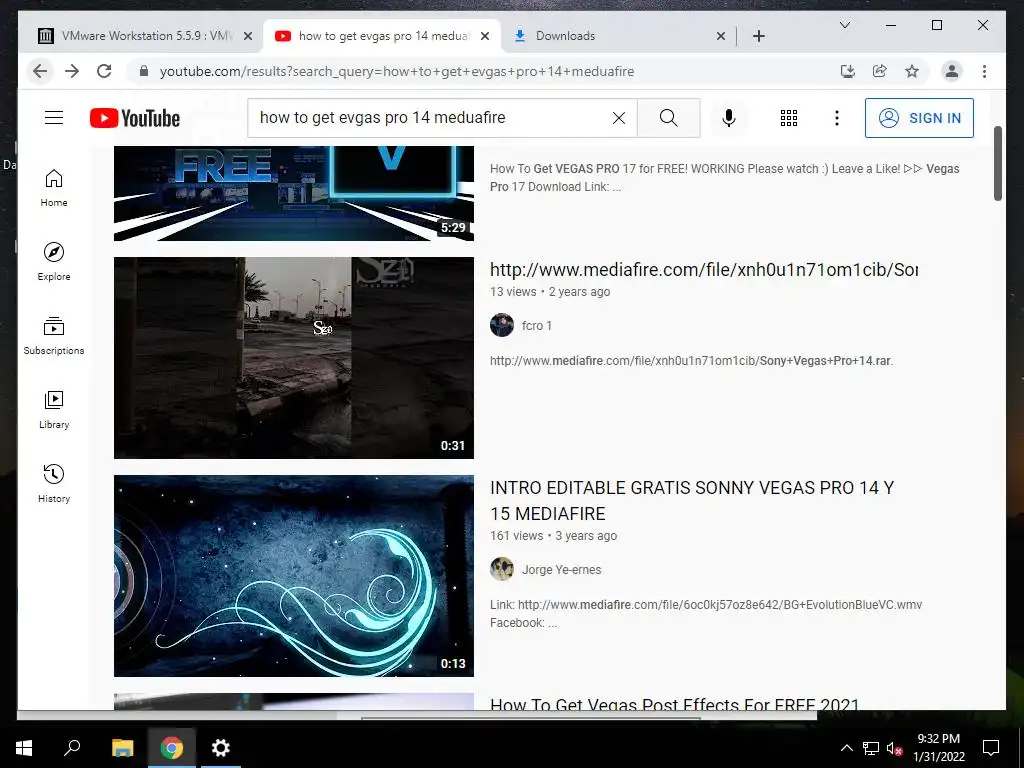Close the Downloads tab
1024x768 pixels.
point(720,36)
